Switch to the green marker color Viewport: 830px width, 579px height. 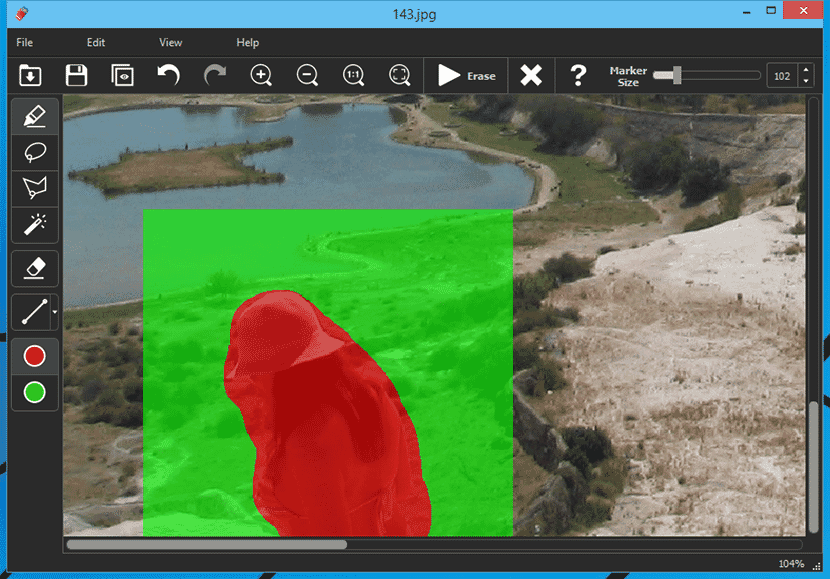[35, 392]
